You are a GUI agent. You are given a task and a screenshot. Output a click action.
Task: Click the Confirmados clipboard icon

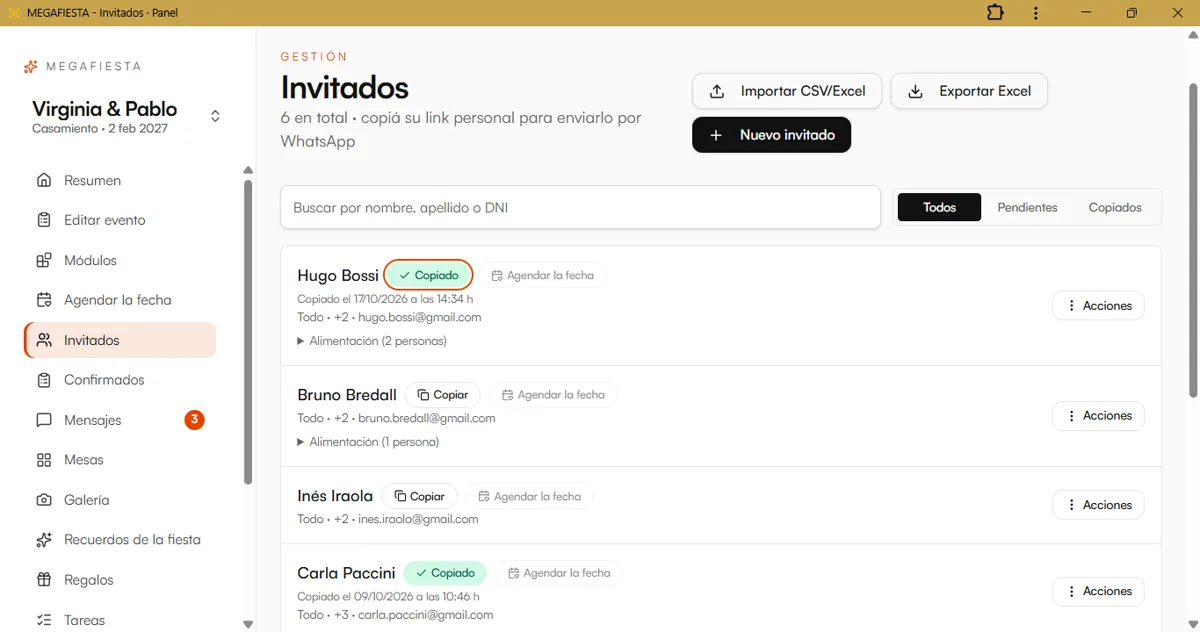coord(44,380)
